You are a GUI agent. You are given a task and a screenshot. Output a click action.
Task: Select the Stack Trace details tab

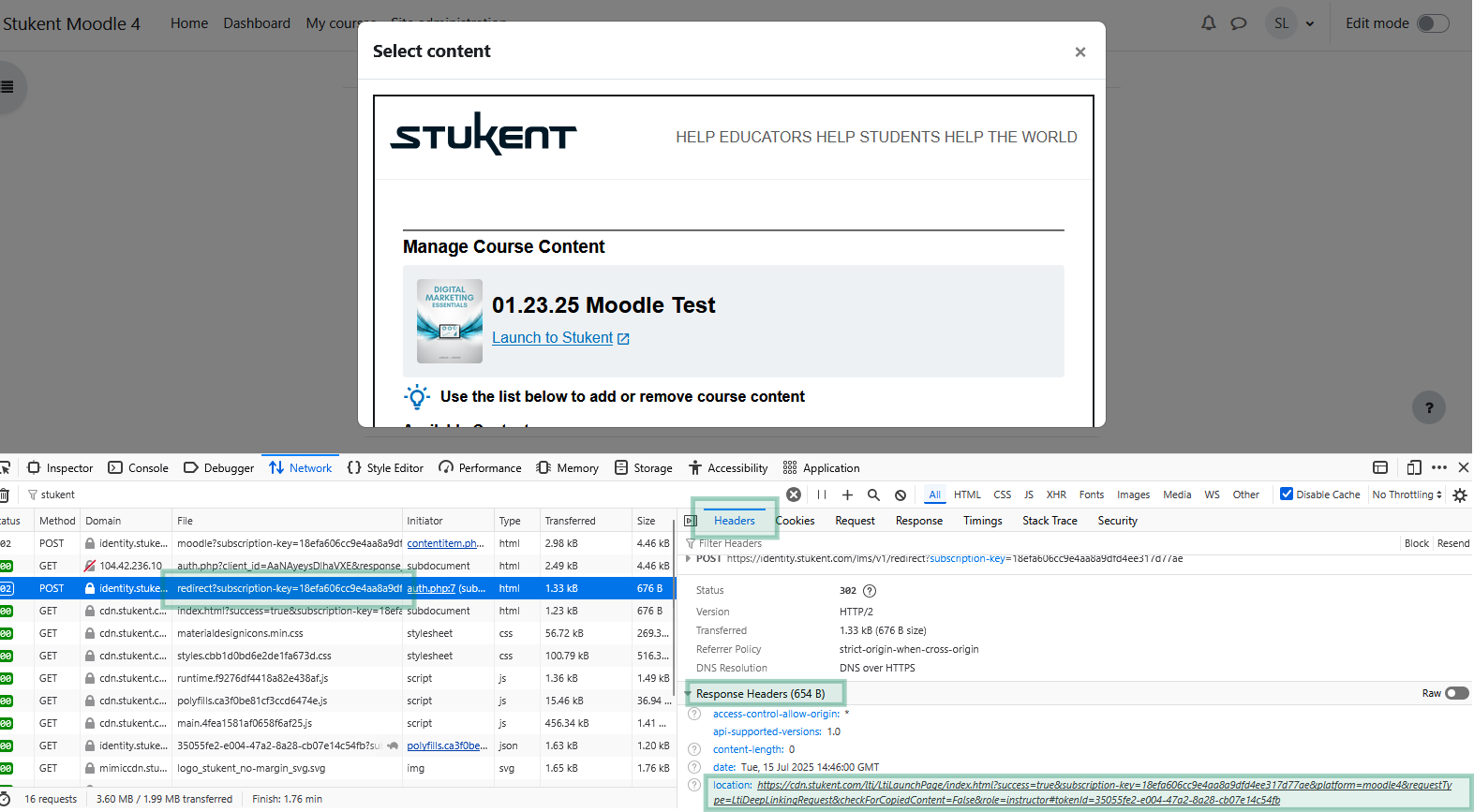point(1050,521)
